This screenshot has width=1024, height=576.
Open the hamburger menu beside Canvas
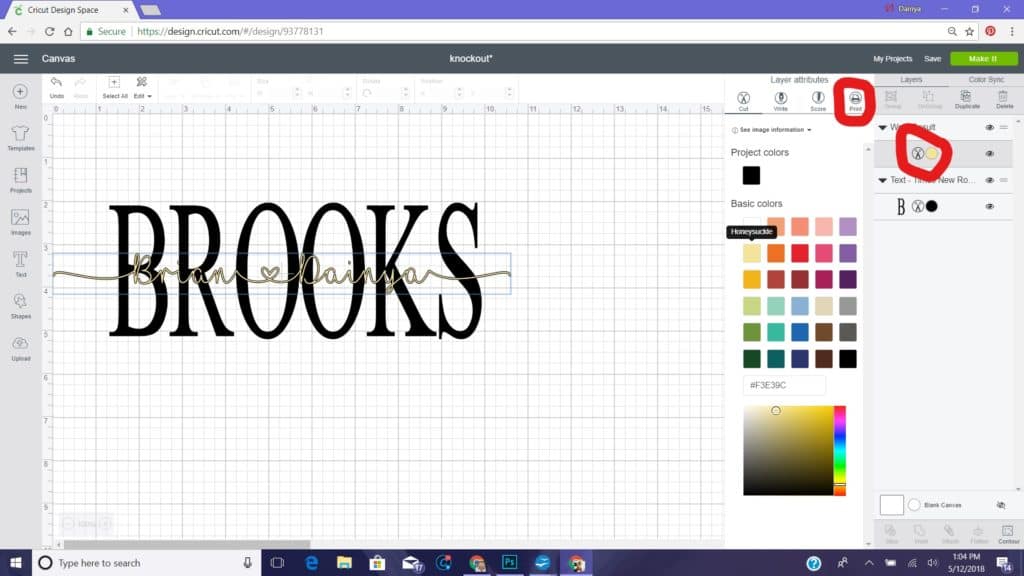[21, 59]
